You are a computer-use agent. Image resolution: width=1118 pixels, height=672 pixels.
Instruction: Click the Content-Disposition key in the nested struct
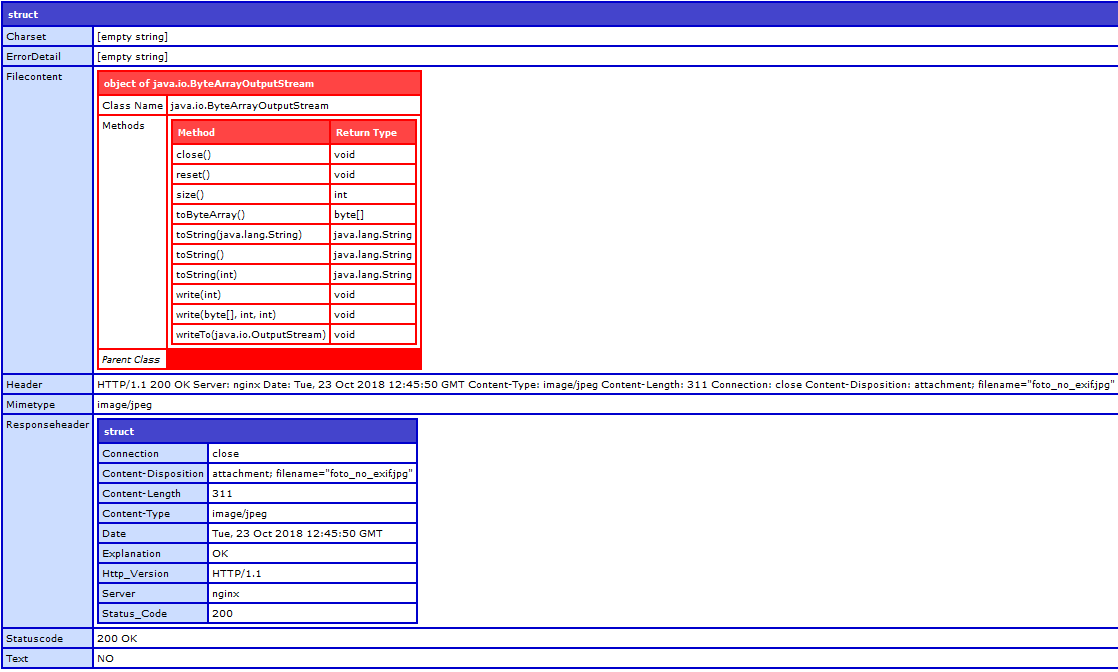point(153,474)
